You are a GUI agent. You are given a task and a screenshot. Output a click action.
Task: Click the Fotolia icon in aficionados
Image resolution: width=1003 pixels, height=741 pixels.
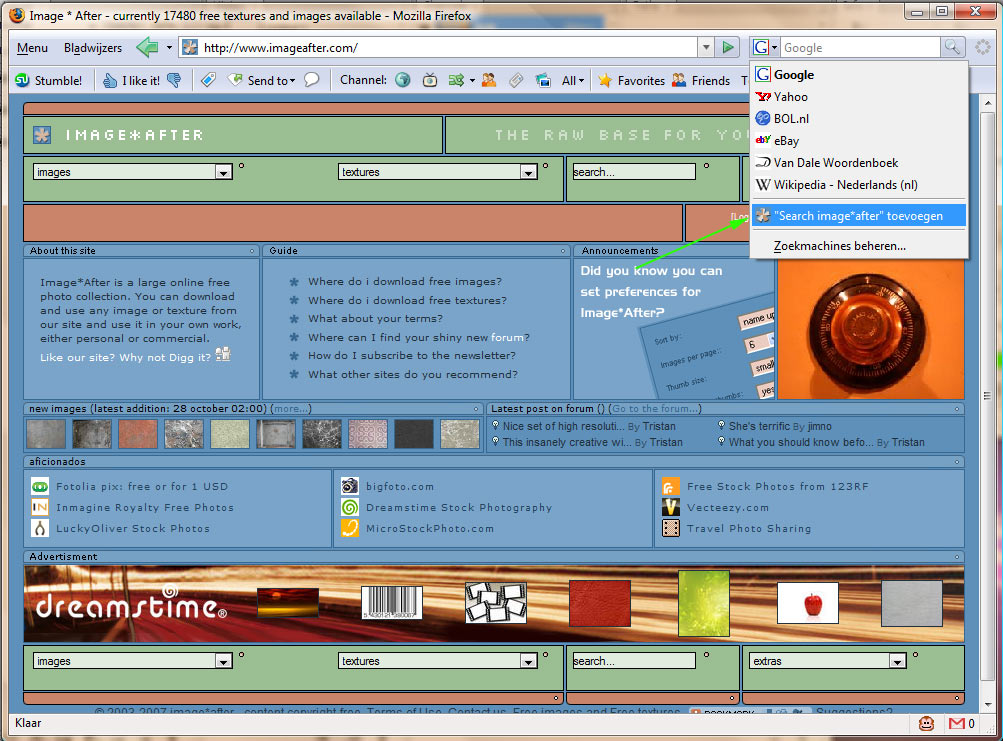click(40, 486)
